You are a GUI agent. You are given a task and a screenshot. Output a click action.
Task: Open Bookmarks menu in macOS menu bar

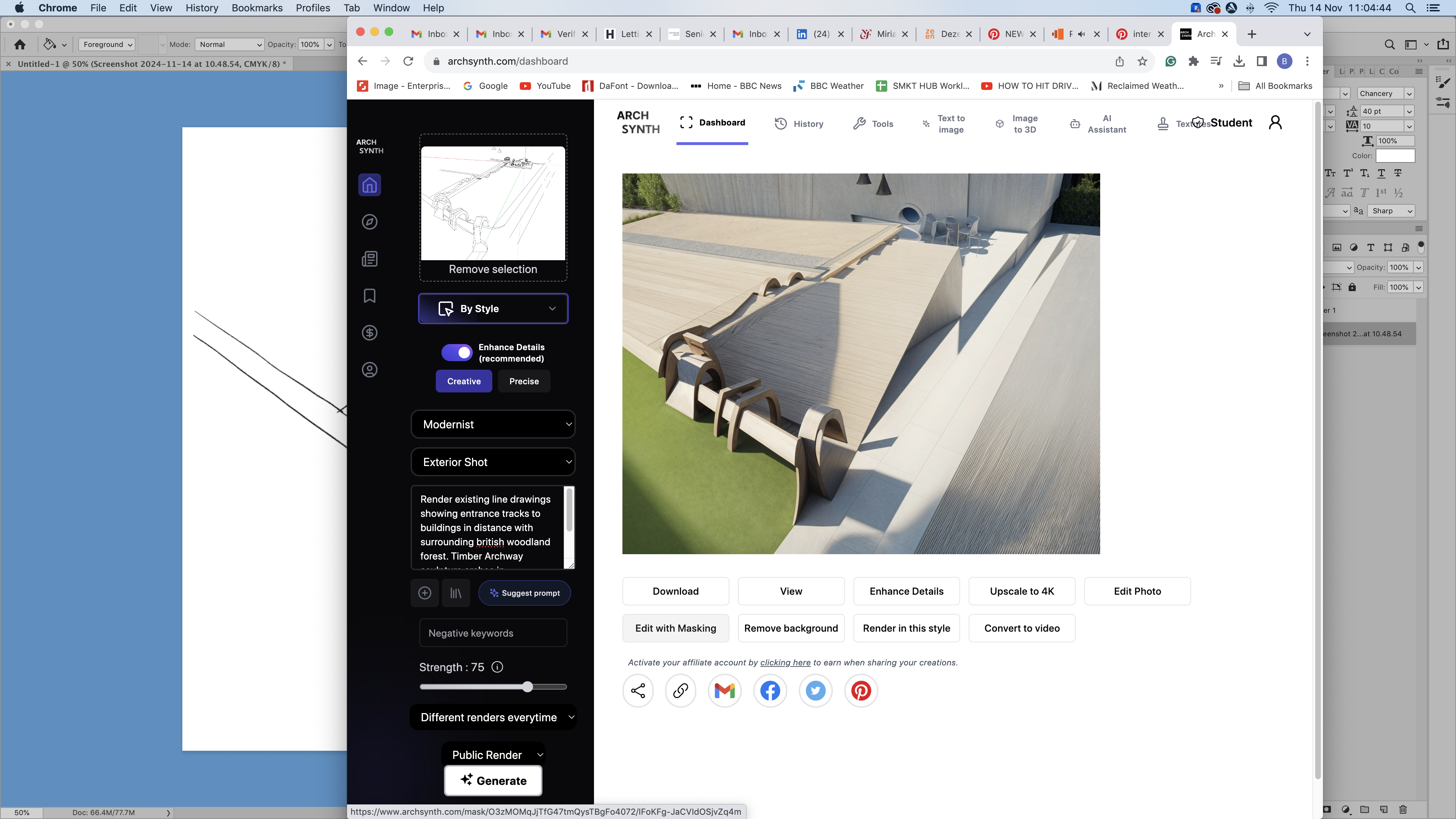(257, 8)
